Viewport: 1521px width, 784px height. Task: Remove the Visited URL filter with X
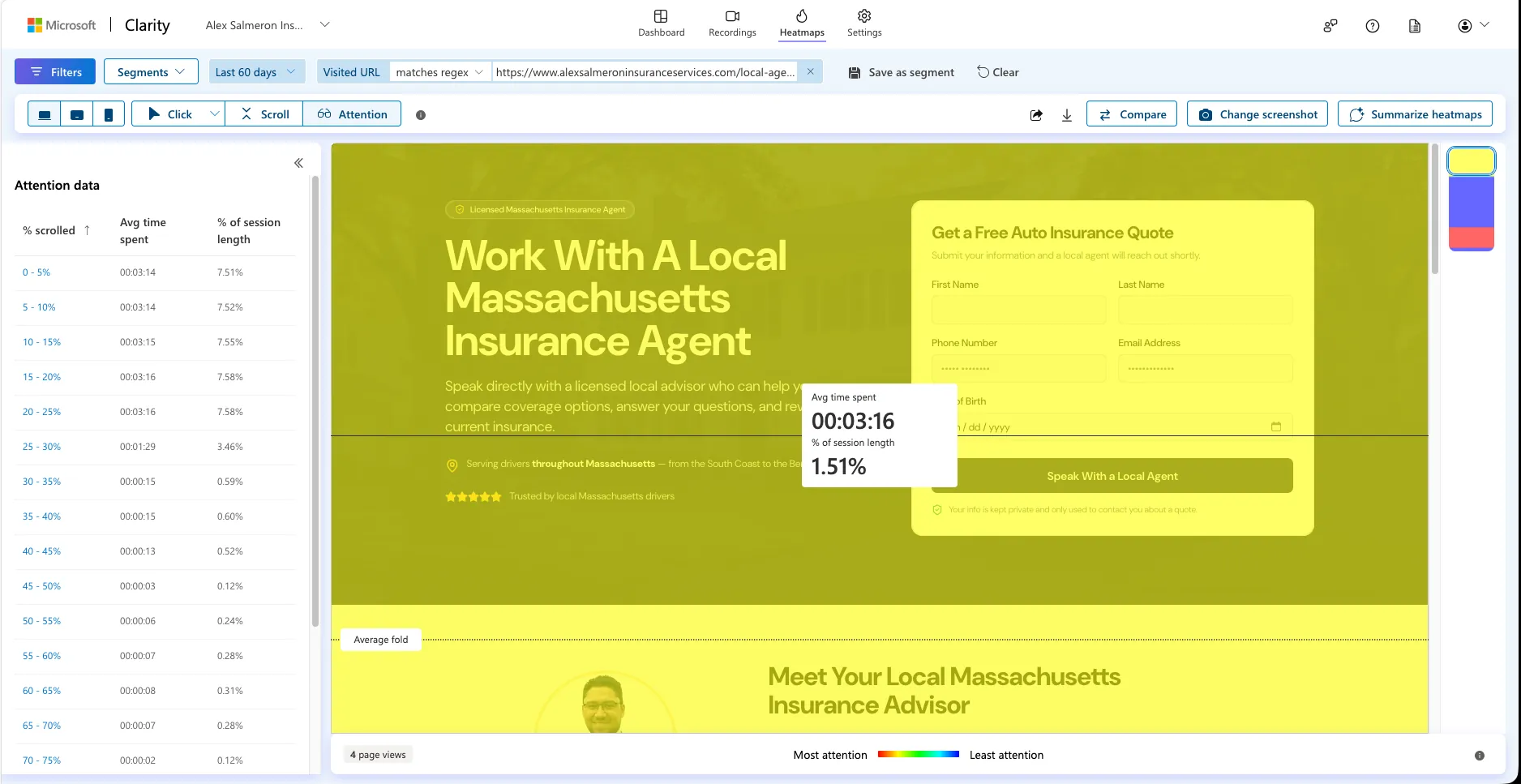(810, 71)
